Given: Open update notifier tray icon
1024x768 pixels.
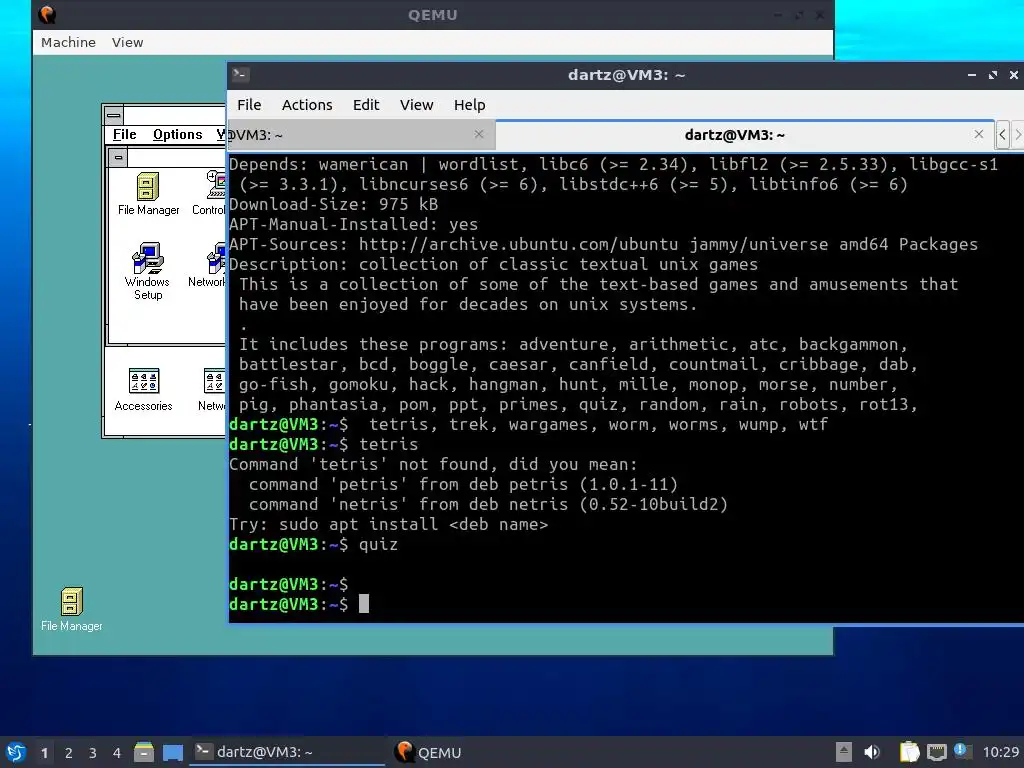Looking at the screenshot, I should click(x=962, y=751).
